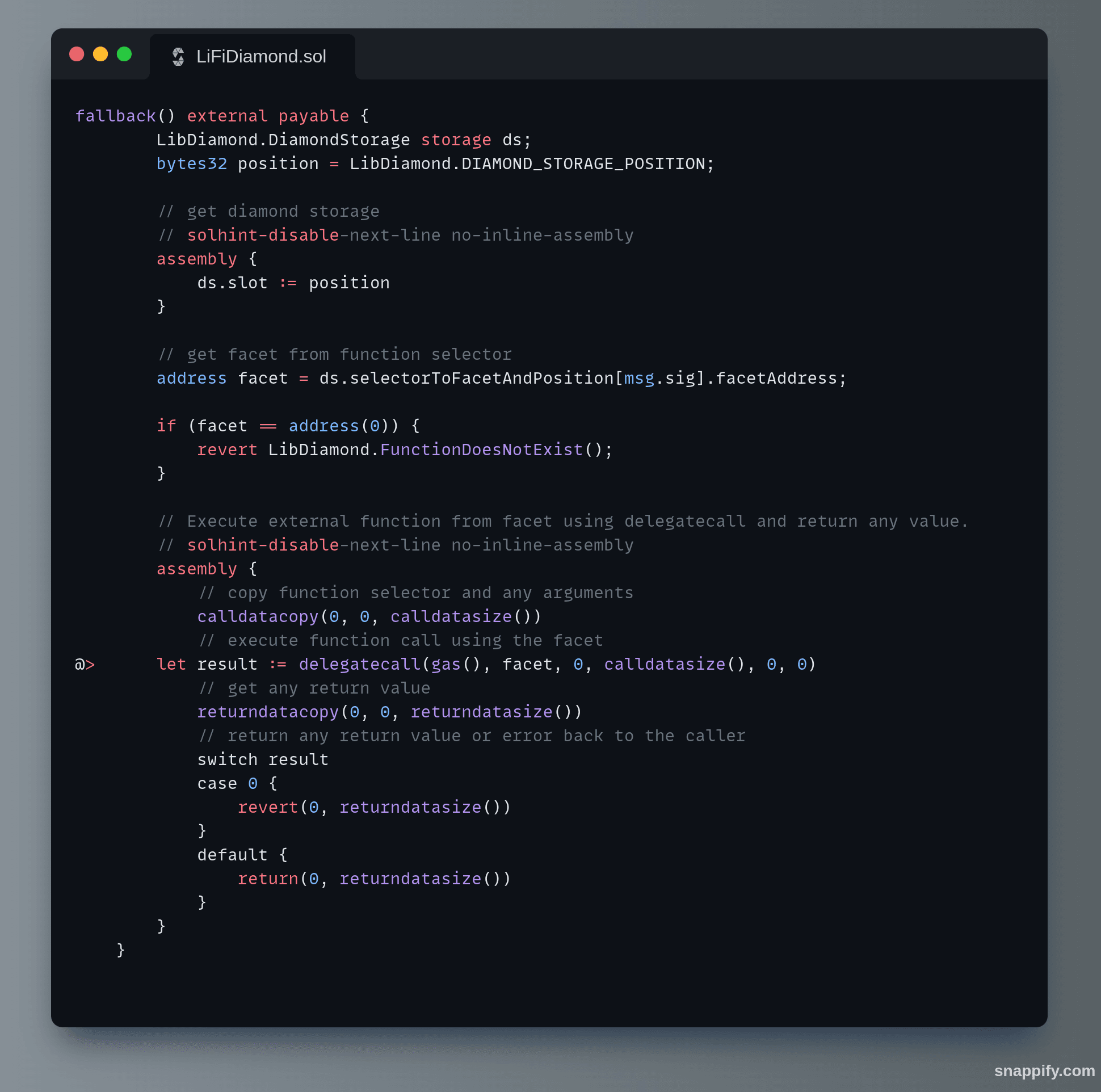Click the 'switch result' statement
The width and height of the screenshot is (1101, 1092).
tap(263, 760)
